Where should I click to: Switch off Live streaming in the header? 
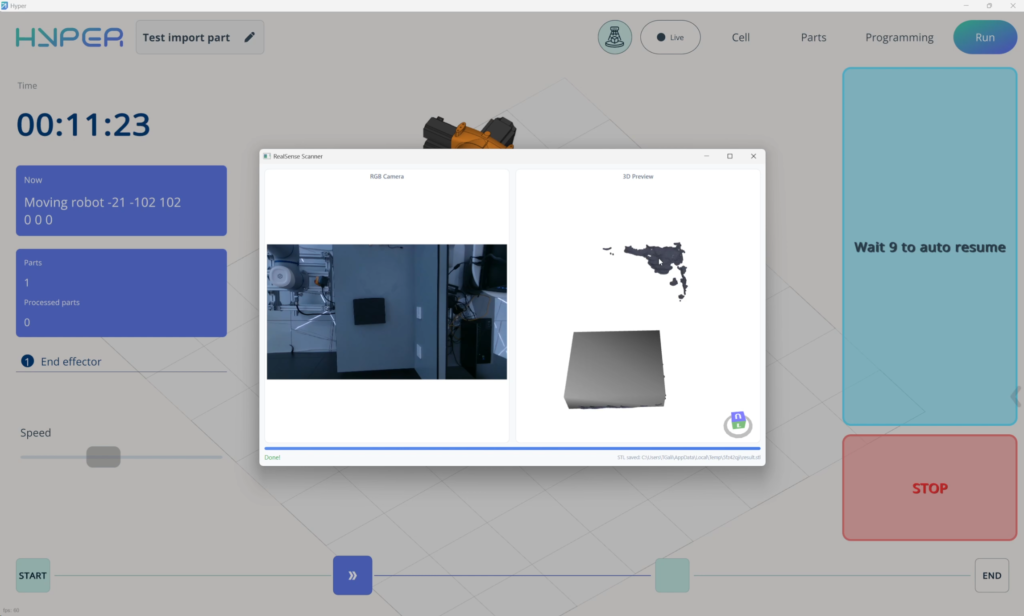click(x=670, y=37)
